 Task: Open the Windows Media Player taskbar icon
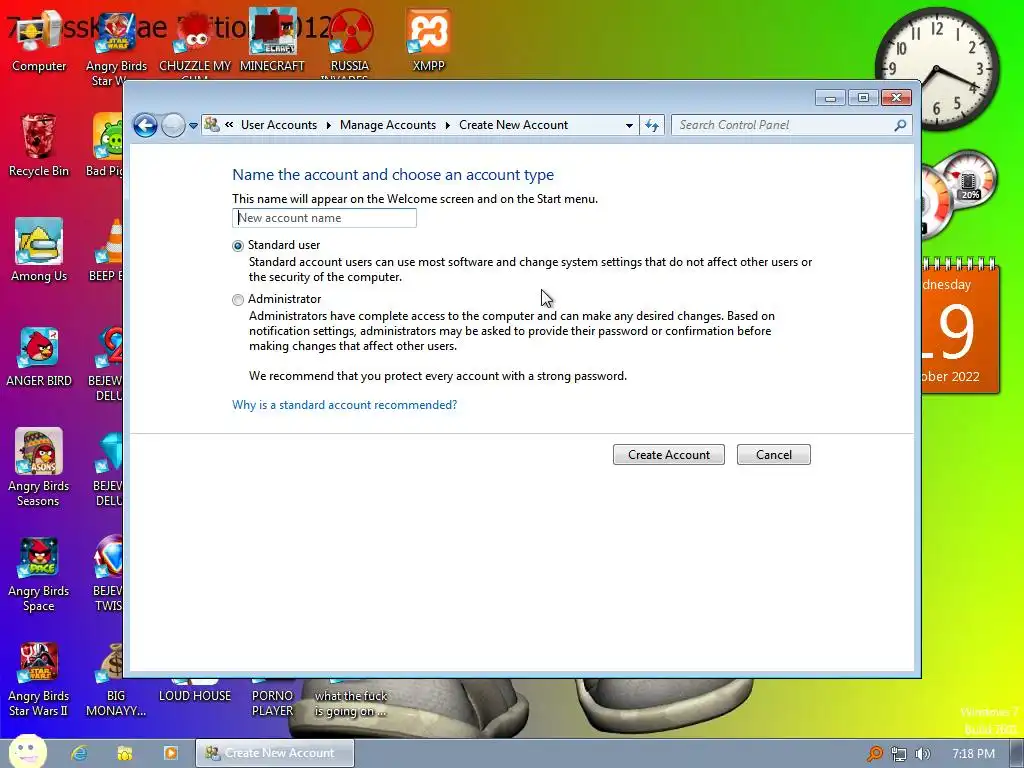pyautogui.click(x=170, y=753)
